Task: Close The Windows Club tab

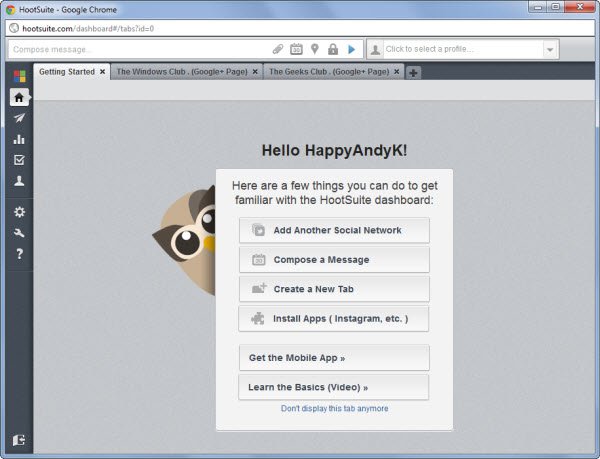Action: tap(255, 72)
